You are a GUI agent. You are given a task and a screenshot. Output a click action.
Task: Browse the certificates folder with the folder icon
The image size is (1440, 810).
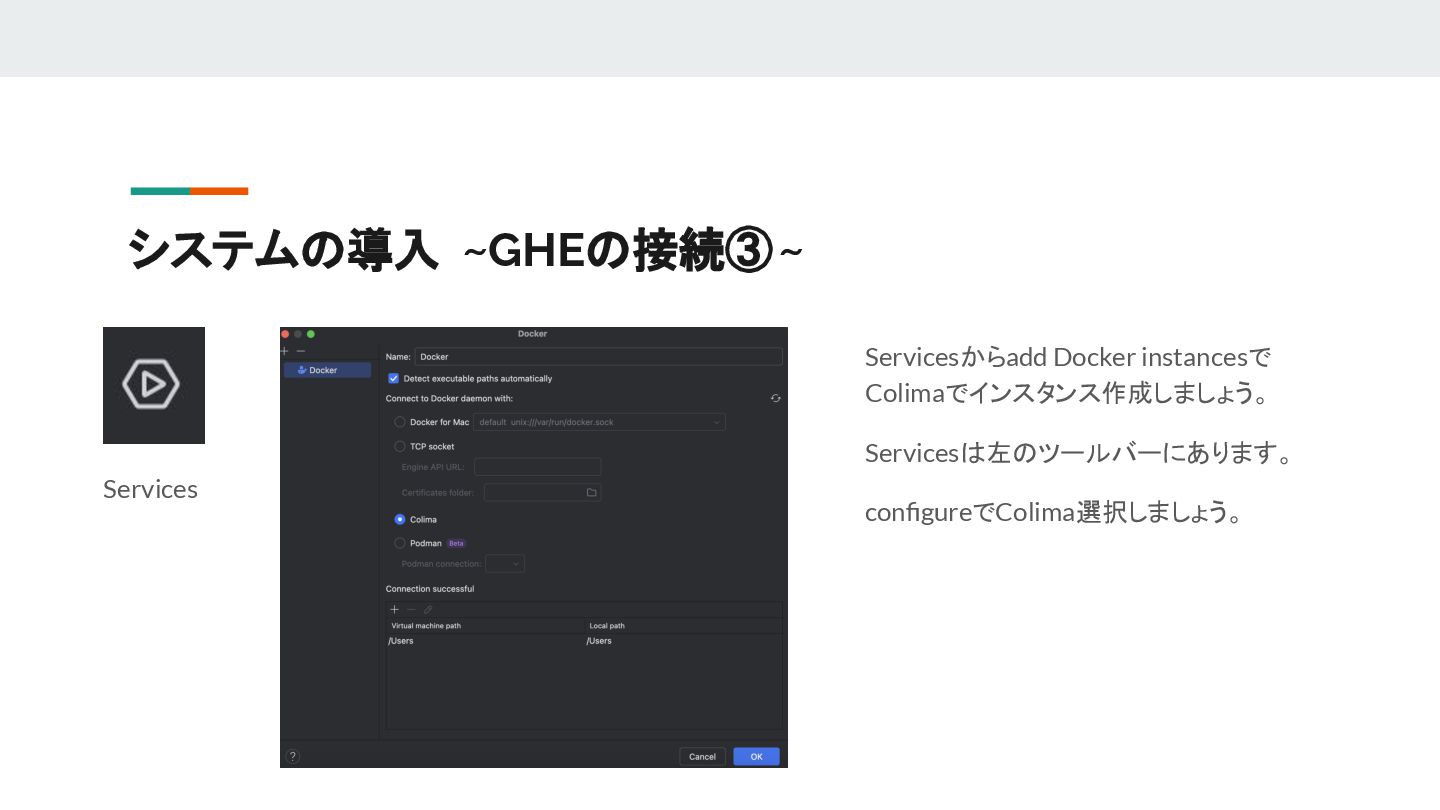click(x=591, y=492)
